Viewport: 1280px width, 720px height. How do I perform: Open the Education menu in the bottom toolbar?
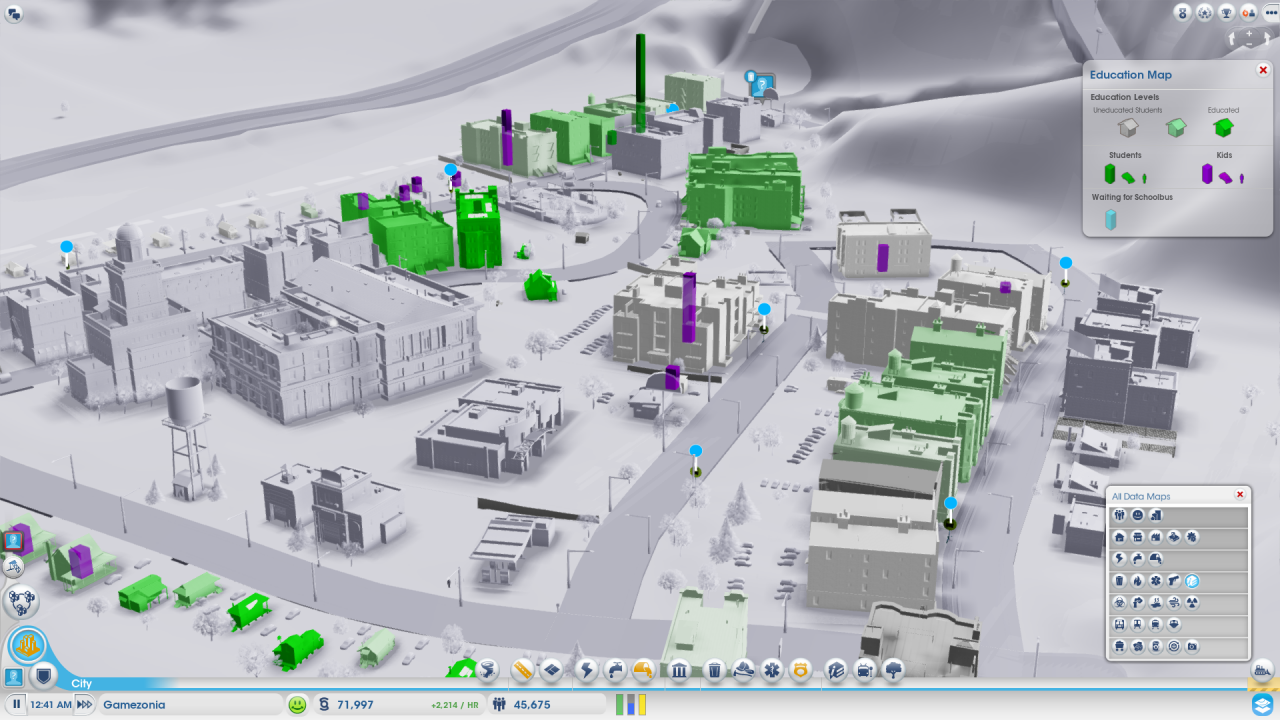coord(836,670)
